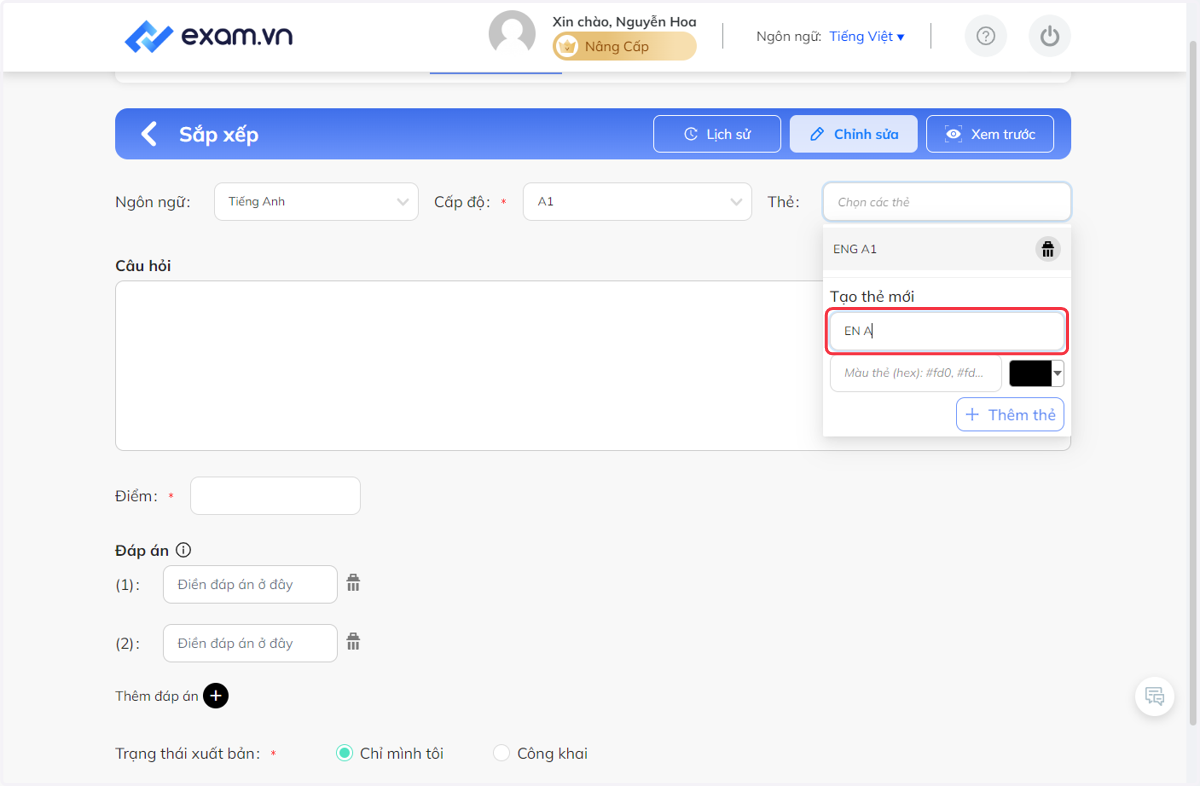1200x786 pixels.
Task: Click the Chỉnh sửa edit button
Action: tap(853, 134)
